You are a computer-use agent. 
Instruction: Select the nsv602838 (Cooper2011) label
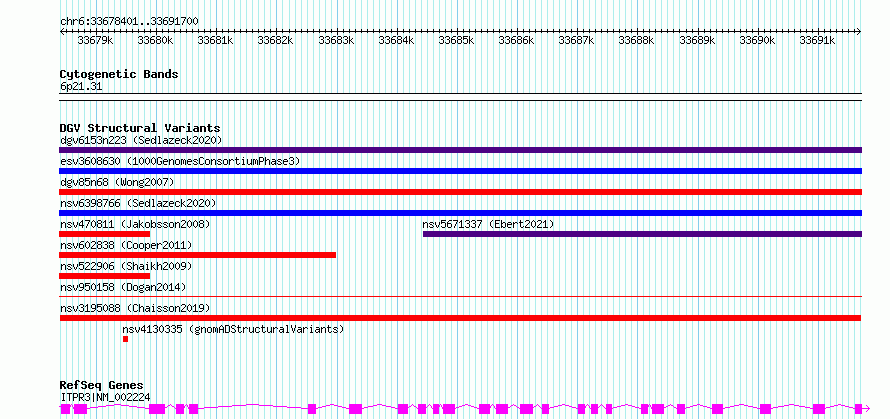pyautogui.click(x=126, y=245)
